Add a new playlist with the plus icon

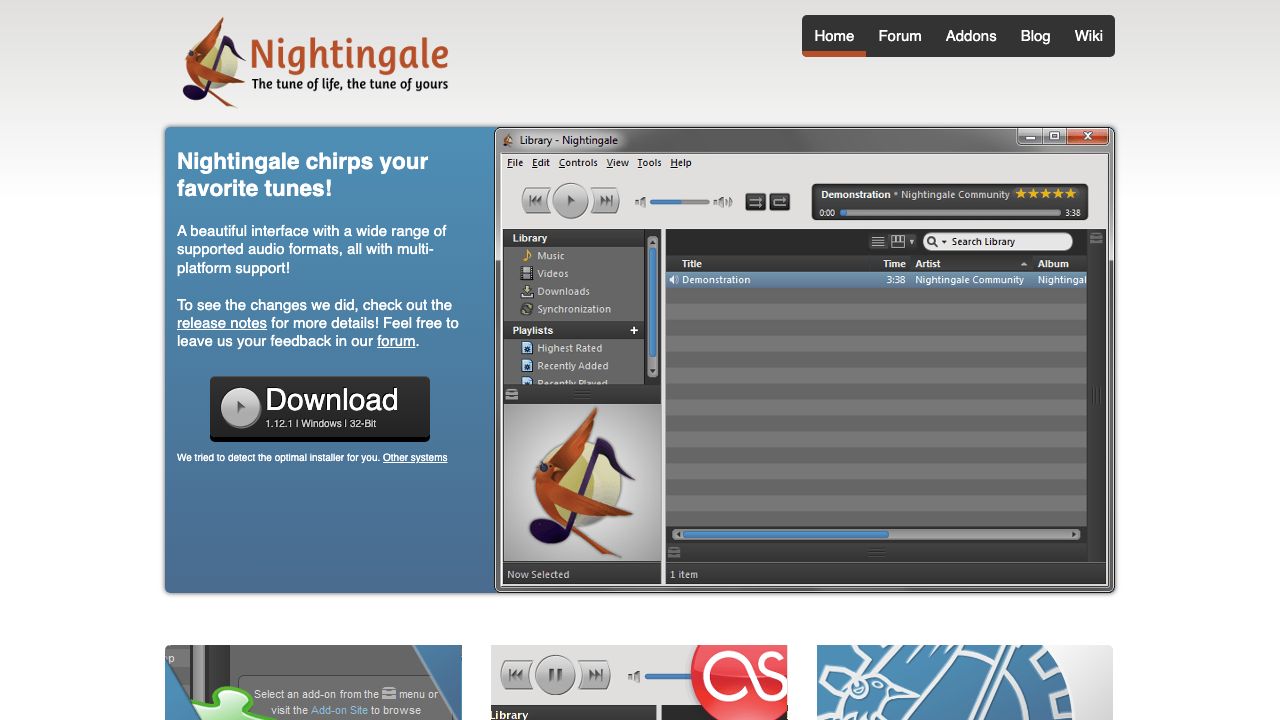tap(633, 330)
